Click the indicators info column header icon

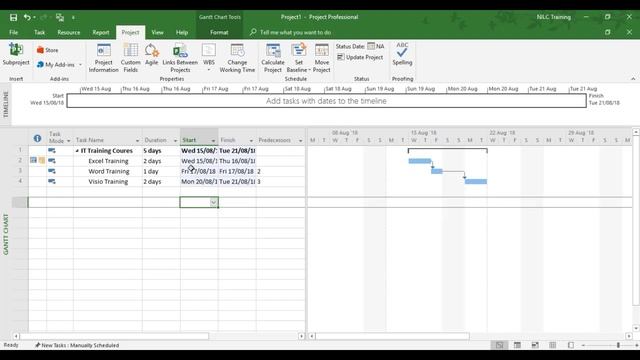pos(37,138)
